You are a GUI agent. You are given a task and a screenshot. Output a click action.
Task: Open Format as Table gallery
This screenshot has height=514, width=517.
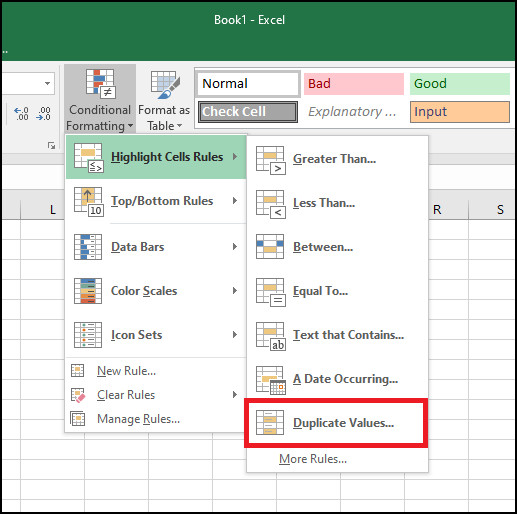coord(164,99)
